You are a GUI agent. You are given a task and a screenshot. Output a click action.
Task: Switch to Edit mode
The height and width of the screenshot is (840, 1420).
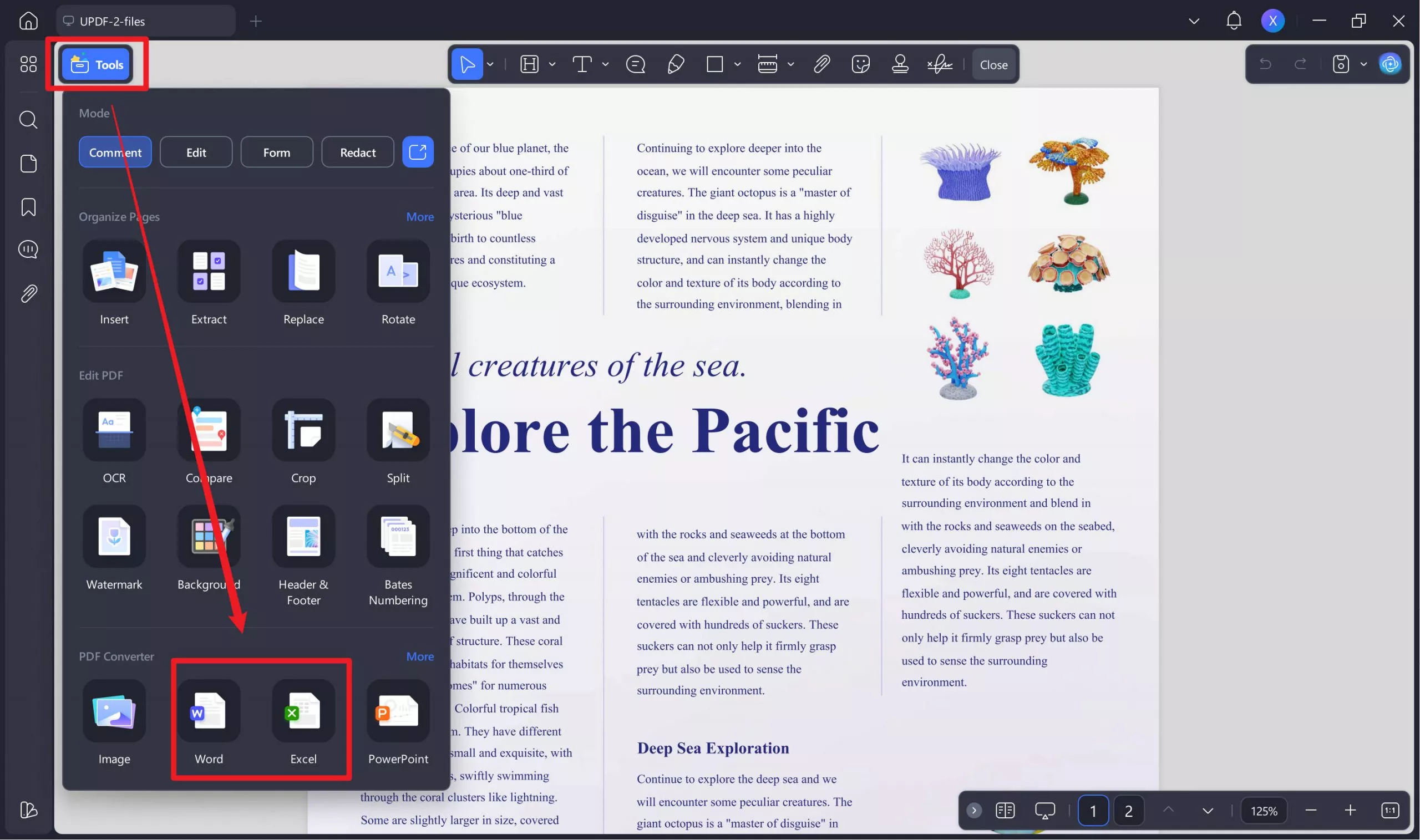coord(196,152)
